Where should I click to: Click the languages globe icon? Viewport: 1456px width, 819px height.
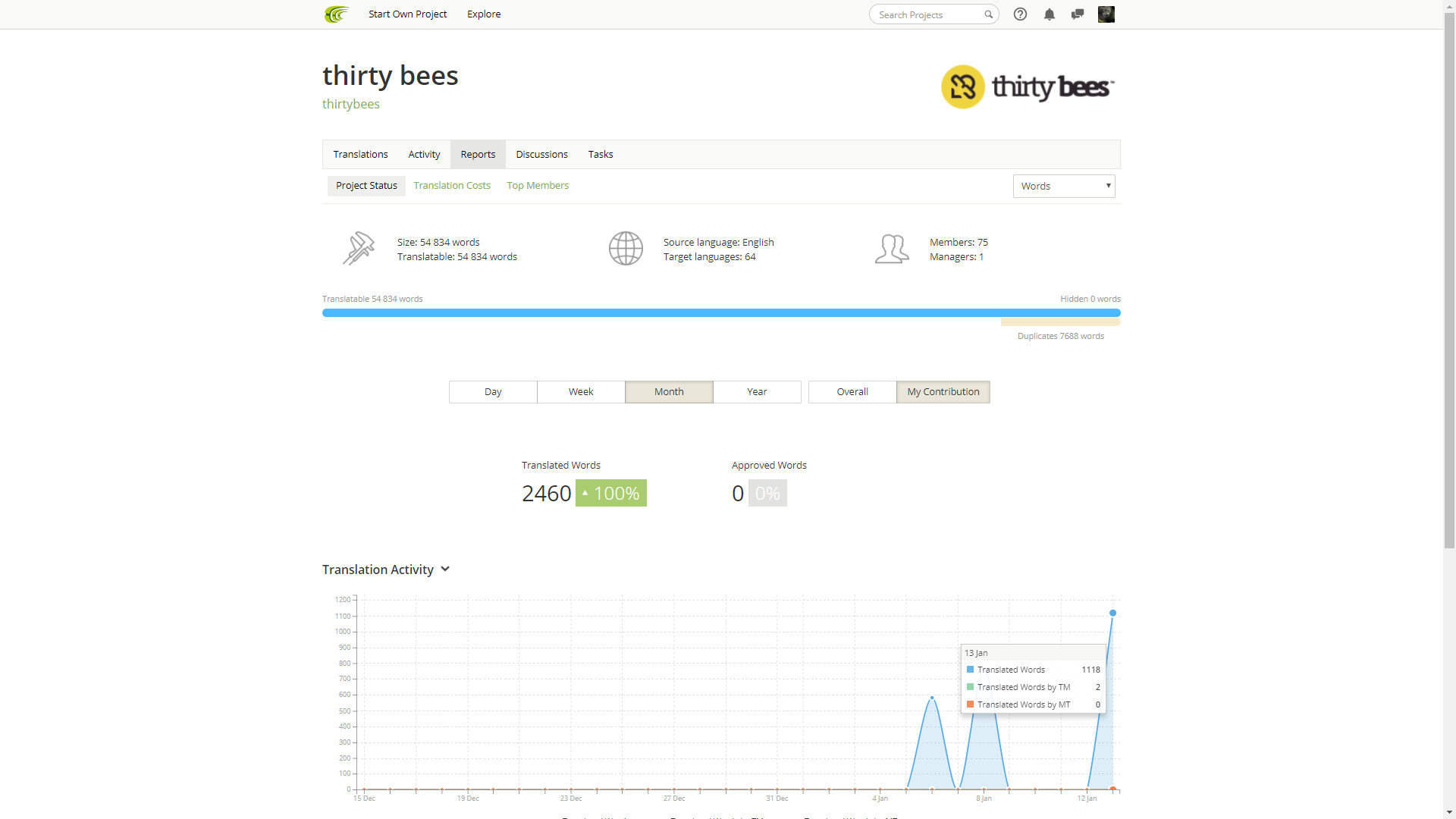(x=626, y=248)
